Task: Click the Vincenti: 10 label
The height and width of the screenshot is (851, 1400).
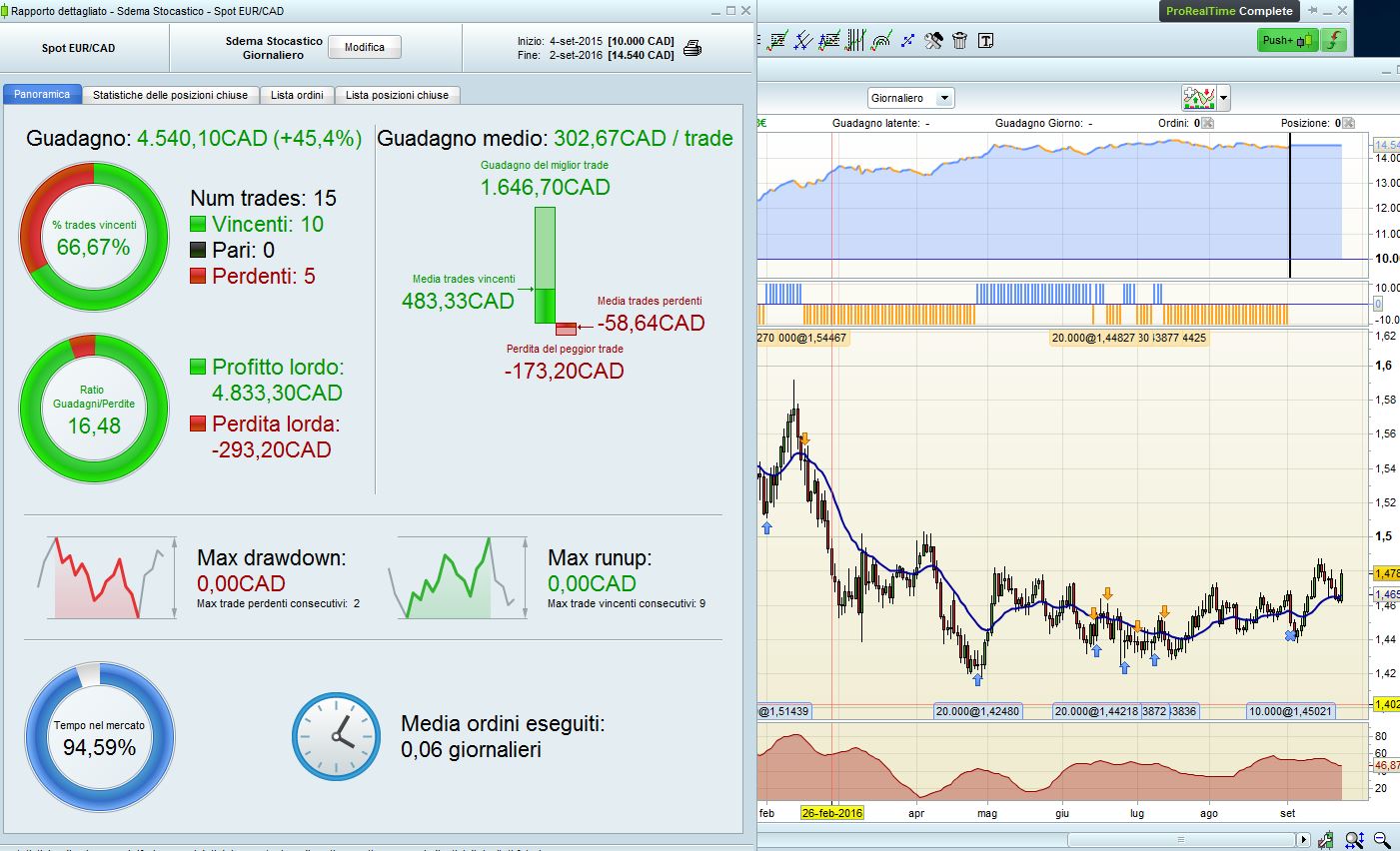Action: click(x=268, y=225)
